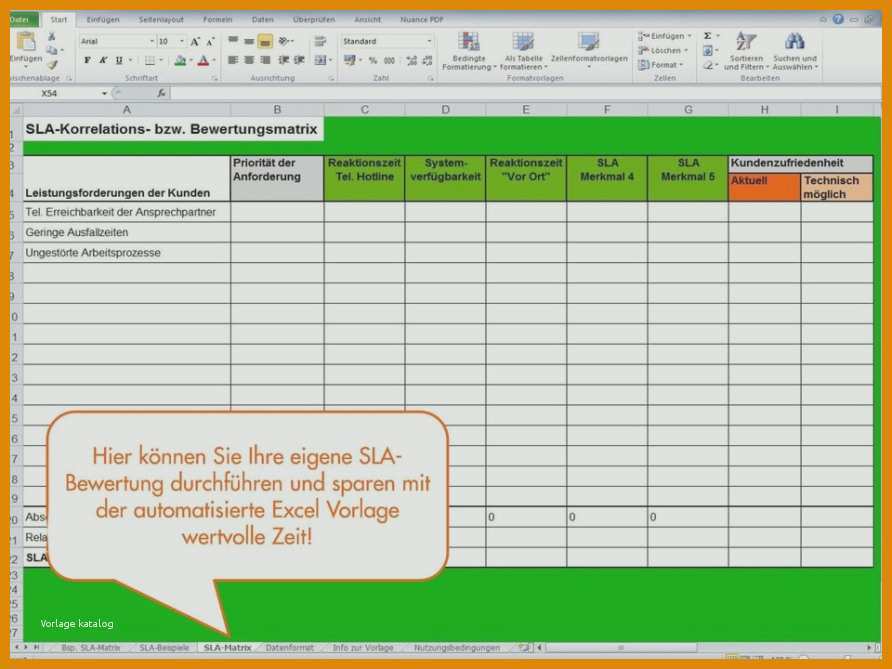Align text right
The image size is (892, 669).
click(265, 60)
